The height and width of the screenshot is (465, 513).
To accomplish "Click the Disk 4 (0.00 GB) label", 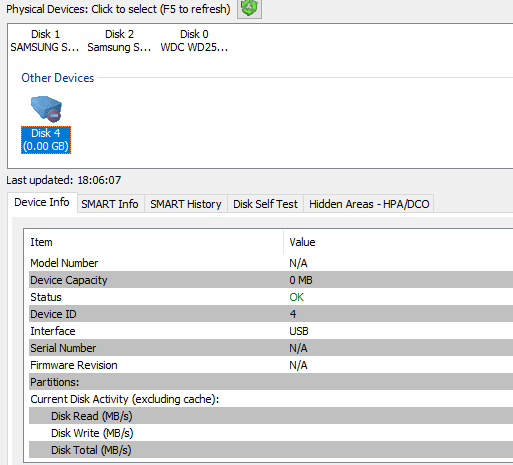I will (46, 140).
